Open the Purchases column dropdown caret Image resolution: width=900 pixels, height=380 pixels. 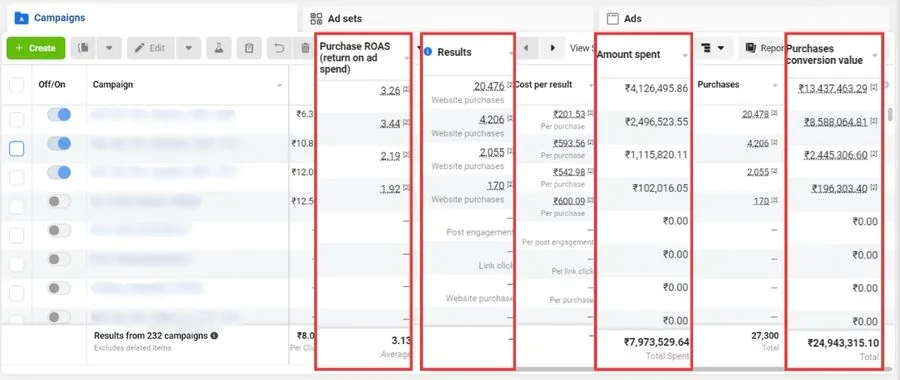coord(774,86)
